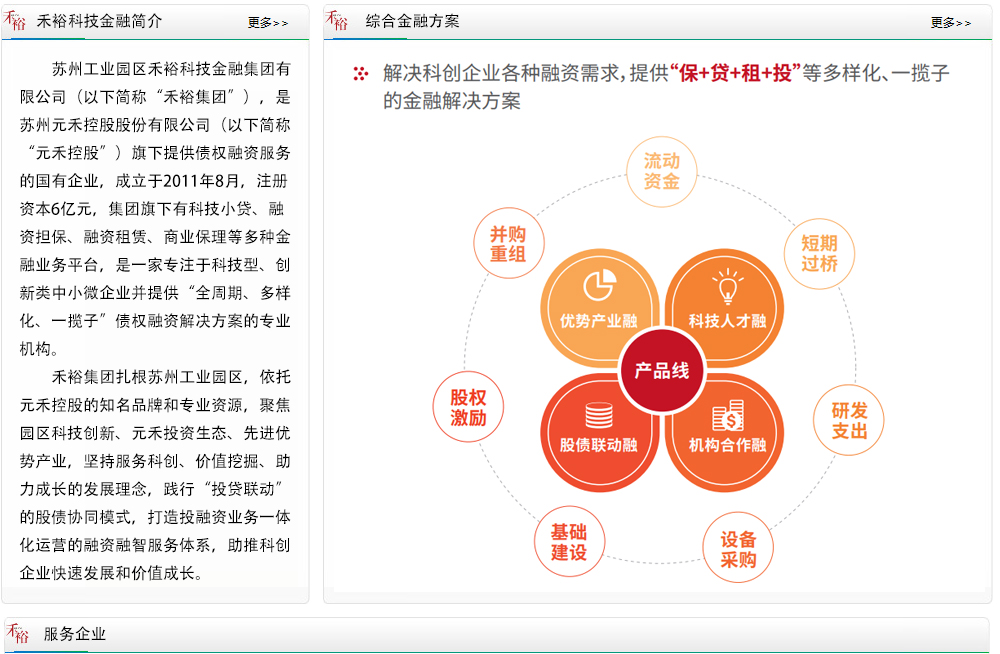Click the 短期过桥 circle
Image resolution: width=1000 pixels, height=654 pixels.
click(819, 254)
